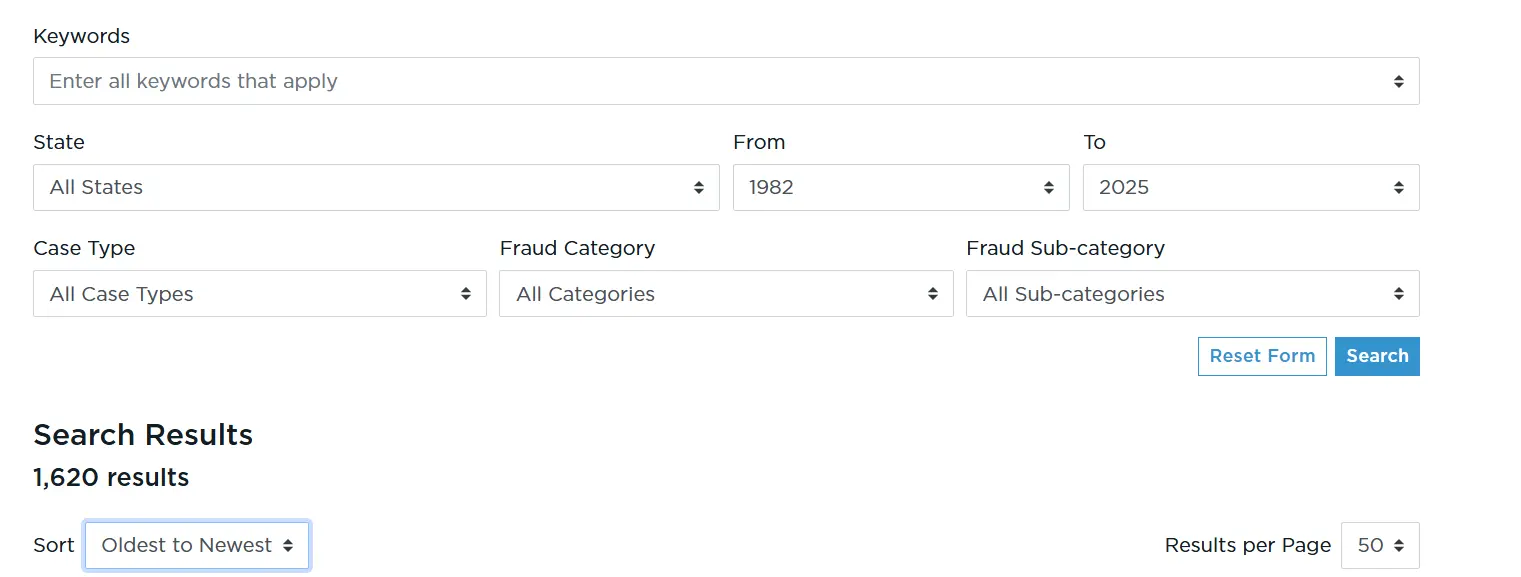
Task: Click the arrow icon in All Categories
Action: pos(932,294)
